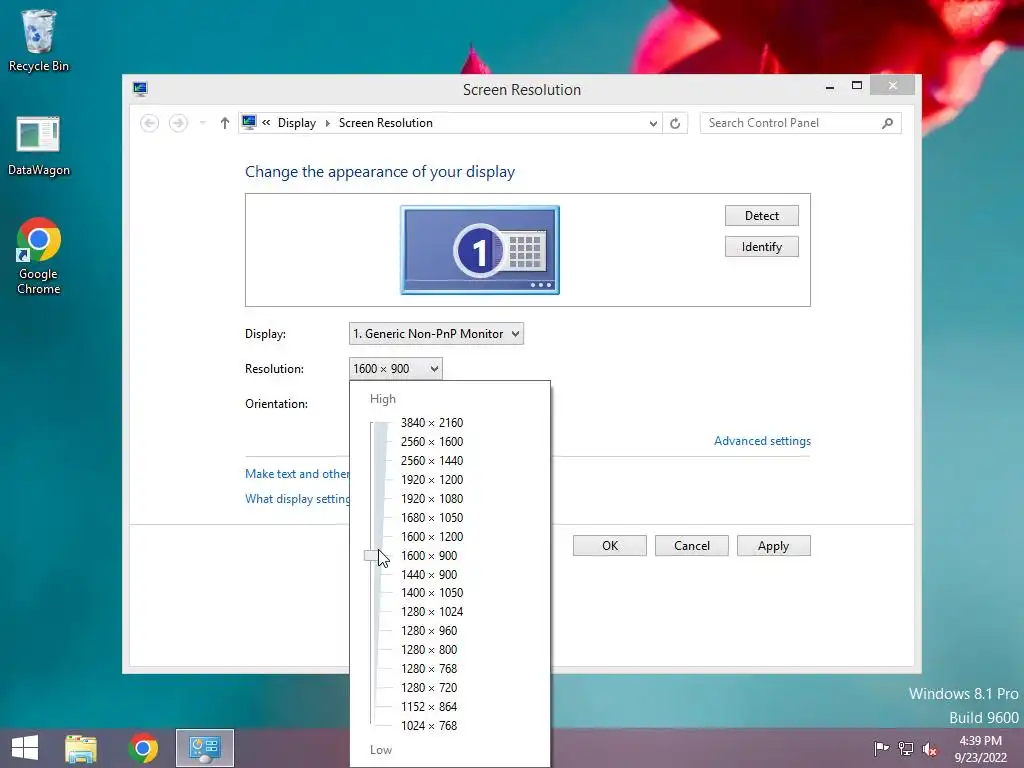Go up one level with the Up arrow
This screenshot has width=1024, height=768.
click(225, 123)
